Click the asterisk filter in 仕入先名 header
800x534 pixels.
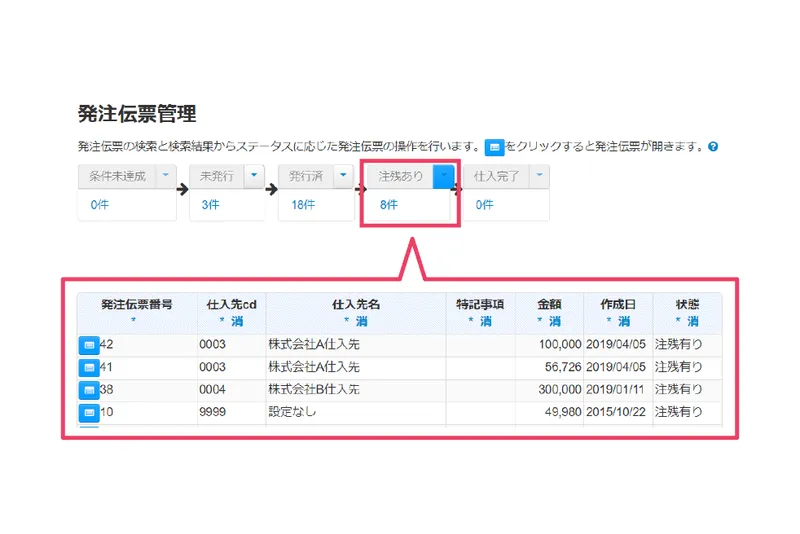(346, 320)
